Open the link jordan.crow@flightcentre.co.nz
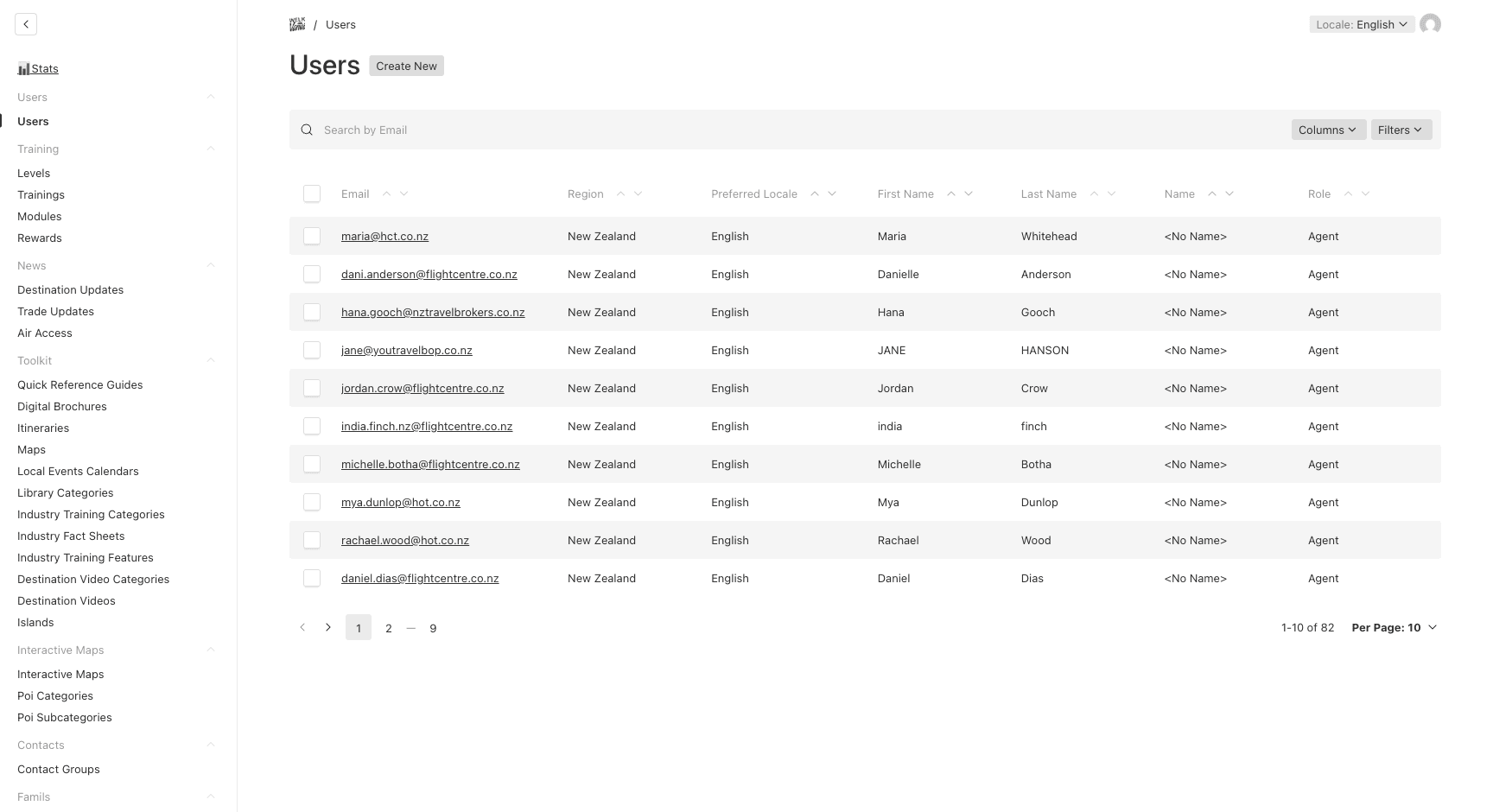This screenshot has height=812, width=1493. point(422,388)
